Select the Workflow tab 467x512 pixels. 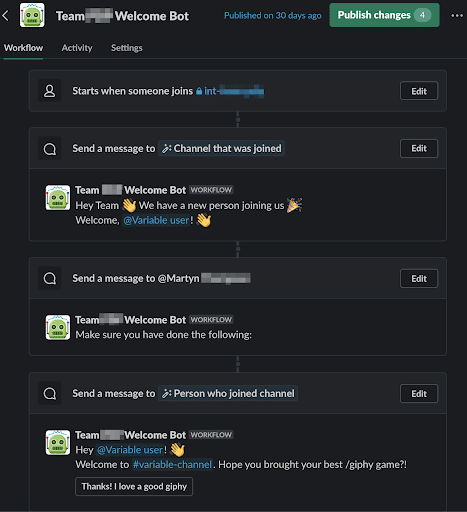pos(23,48)
